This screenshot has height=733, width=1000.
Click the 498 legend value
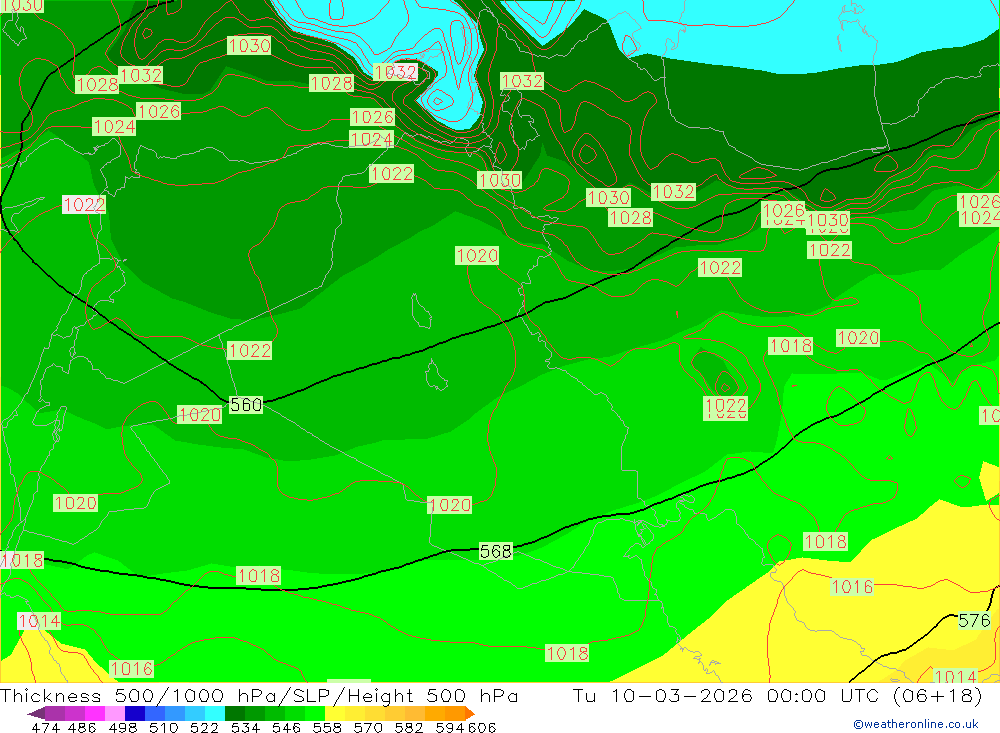point(122,727)
